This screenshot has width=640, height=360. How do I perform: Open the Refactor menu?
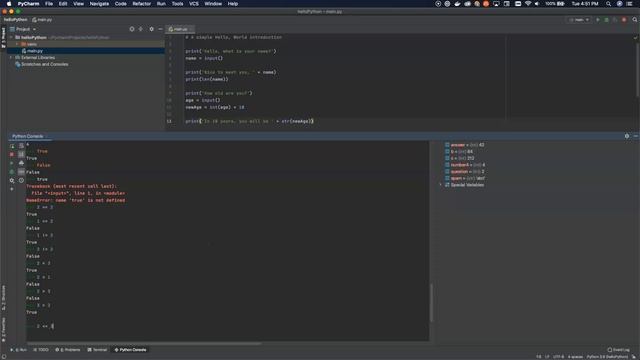(x=142, y=4)
